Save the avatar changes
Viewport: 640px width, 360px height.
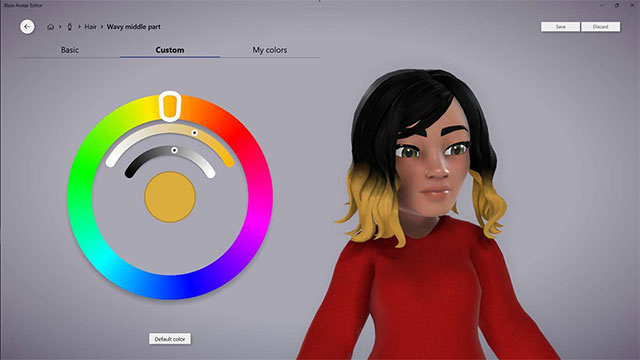(x=560, y=27)
